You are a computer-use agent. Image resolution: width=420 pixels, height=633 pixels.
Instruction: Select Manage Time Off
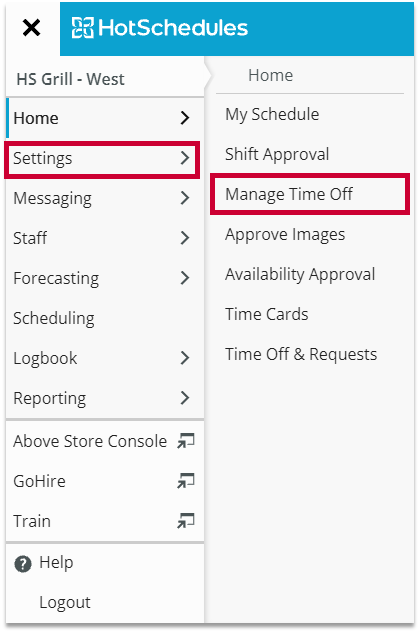pos(289,194)
